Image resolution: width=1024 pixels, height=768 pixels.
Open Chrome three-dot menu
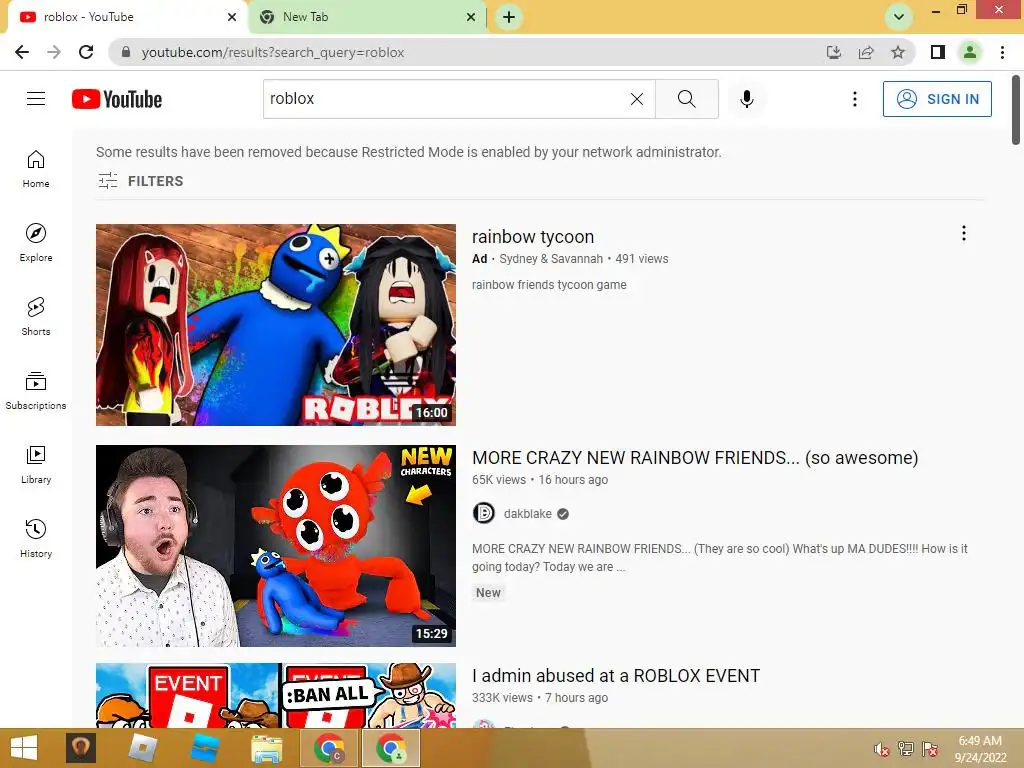[x=1002, y=52]
